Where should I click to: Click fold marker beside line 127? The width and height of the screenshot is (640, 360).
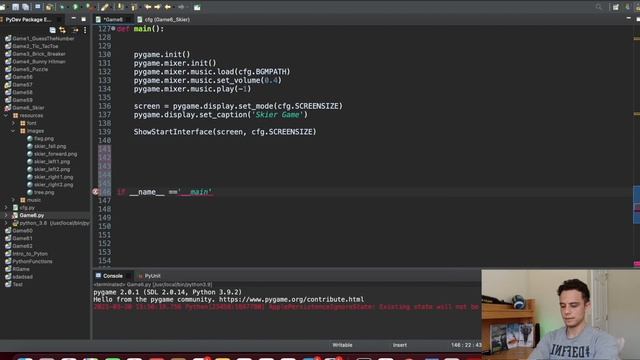point(113,29)
